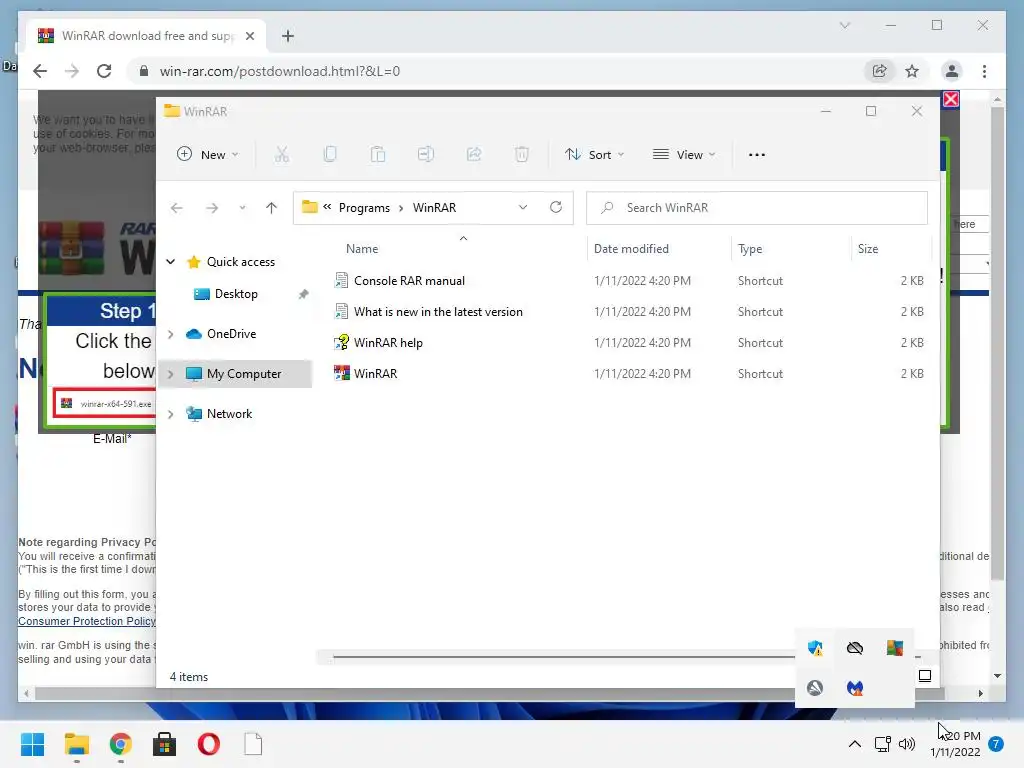The width and height of the screenshot is (1024, 768).
Task: Select OneDrive in navigation pane
Action: click(231, 334)
